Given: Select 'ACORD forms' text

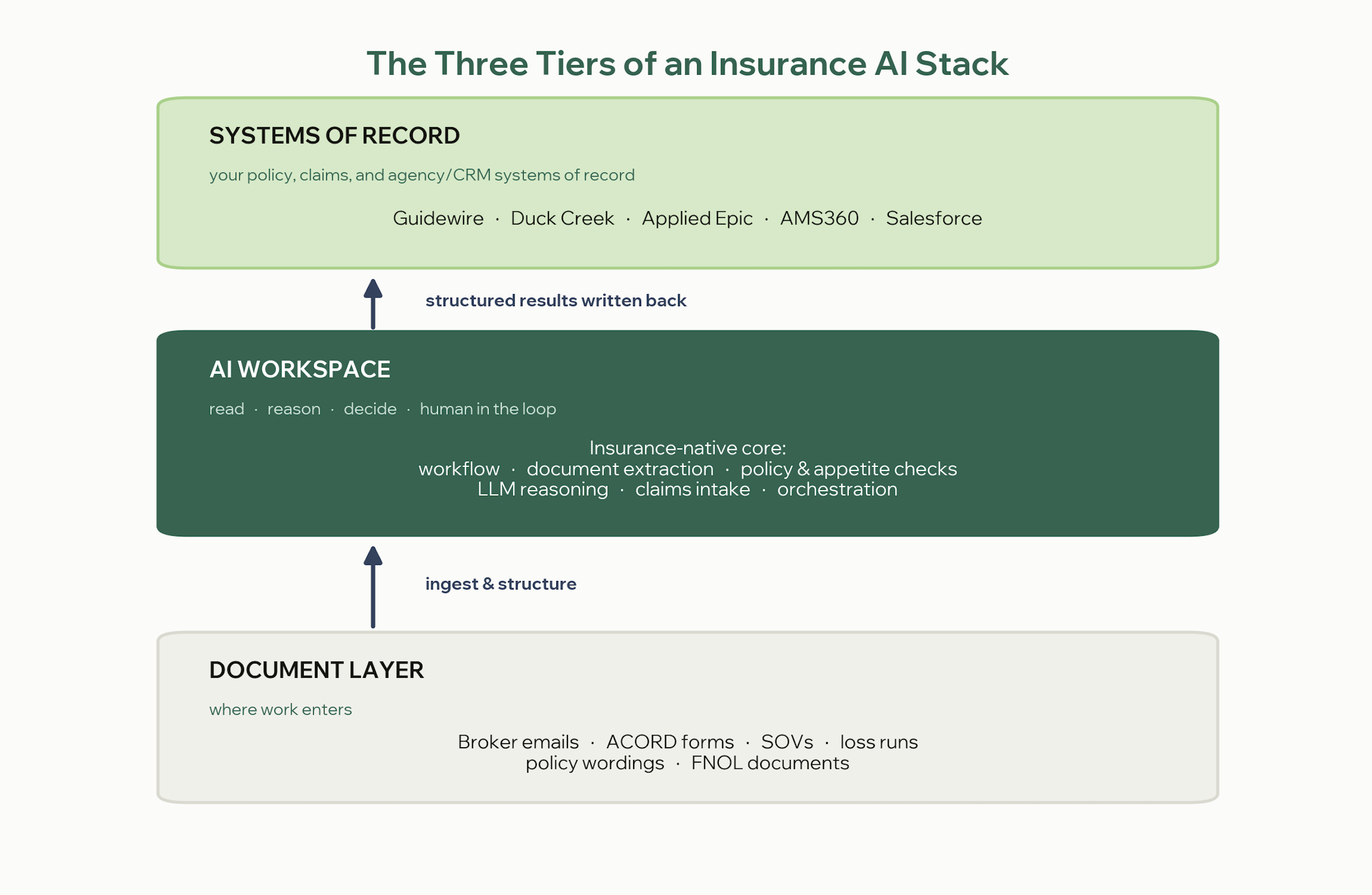Looking at the screenshot, I should click(670, 741).
